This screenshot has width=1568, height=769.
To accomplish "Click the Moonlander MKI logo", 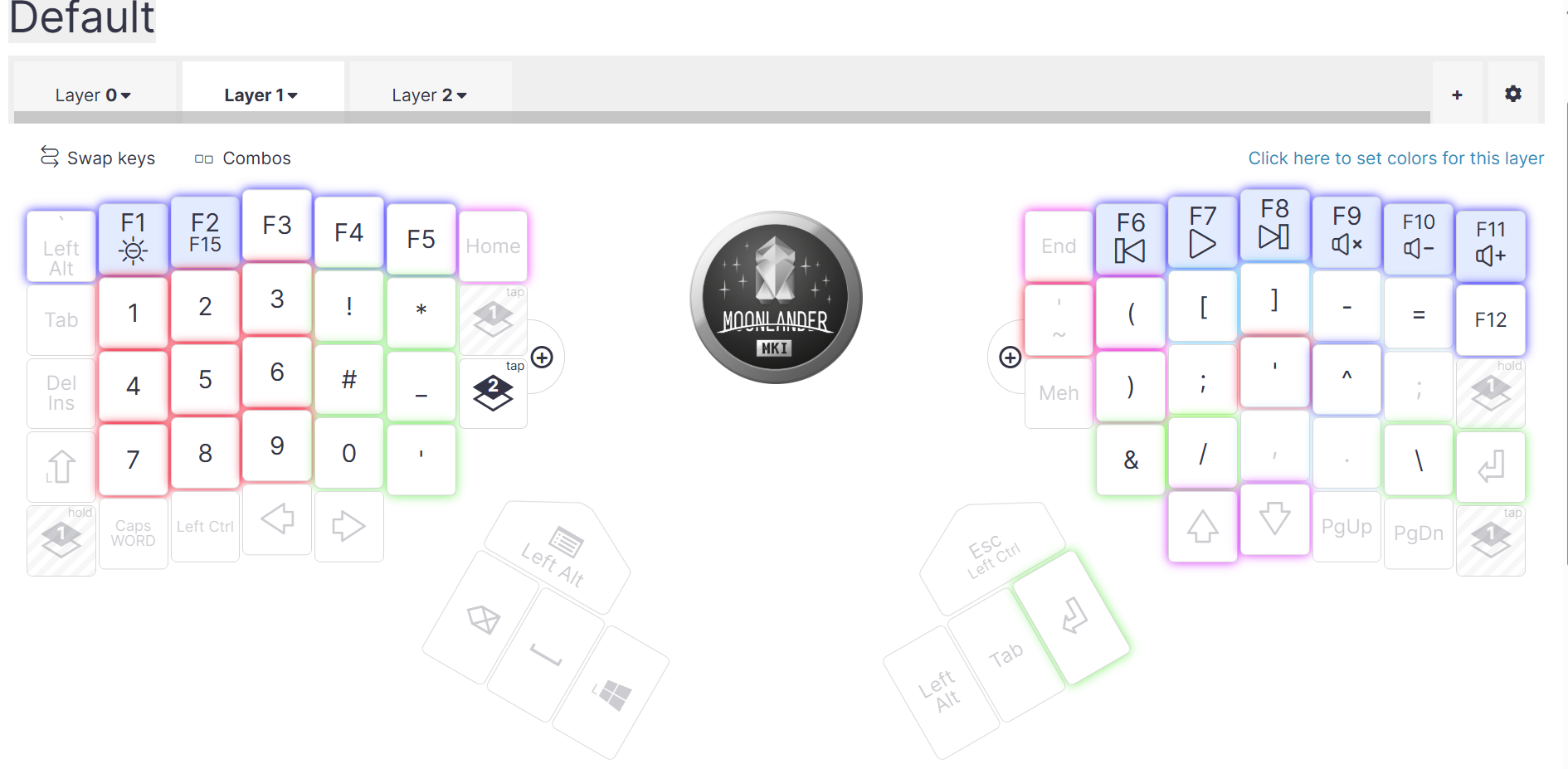I will pyautogui.click(x=776, y=297).
